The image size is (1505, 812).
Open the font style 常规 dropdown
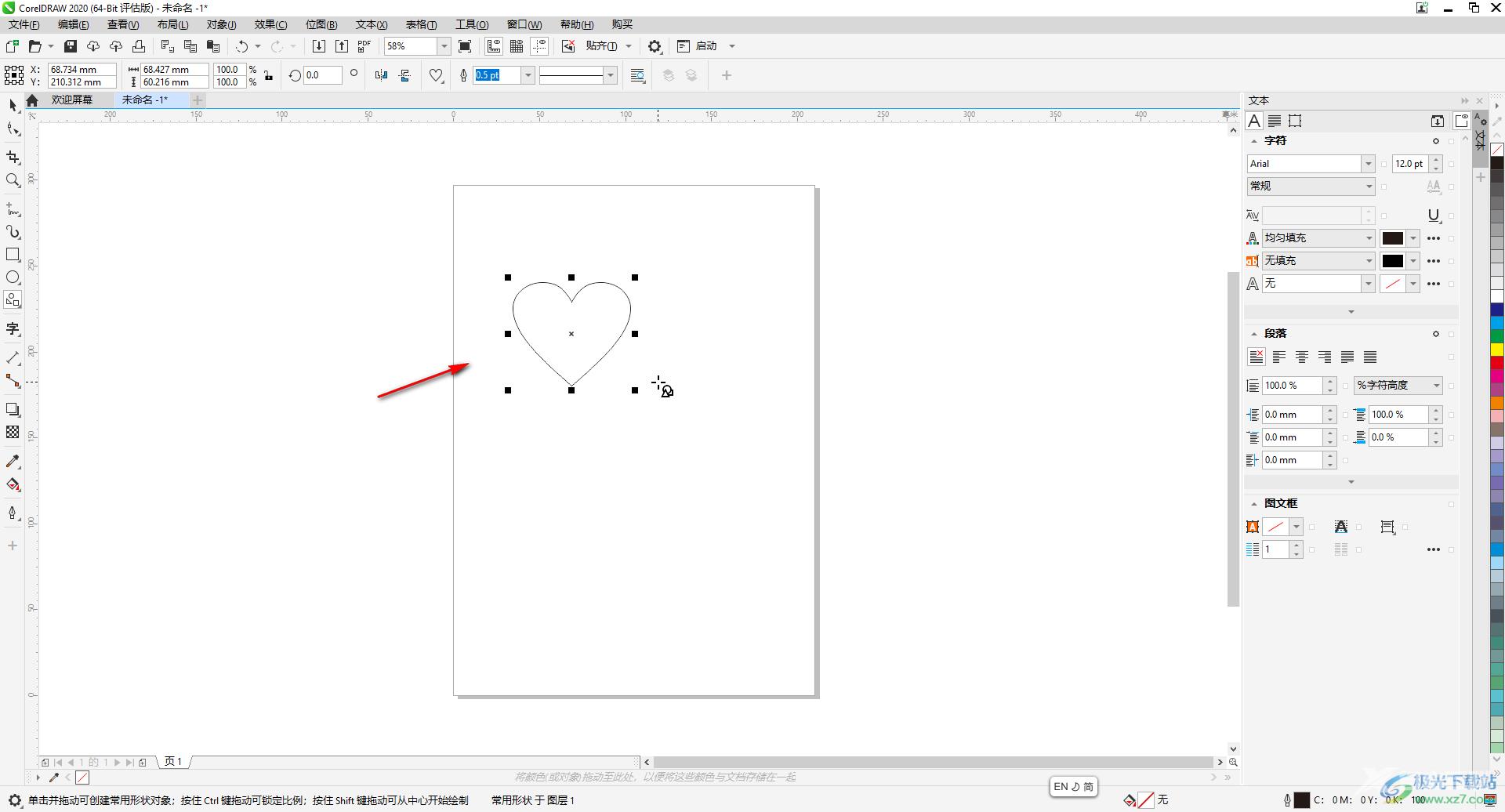[x=1369, y=186]
